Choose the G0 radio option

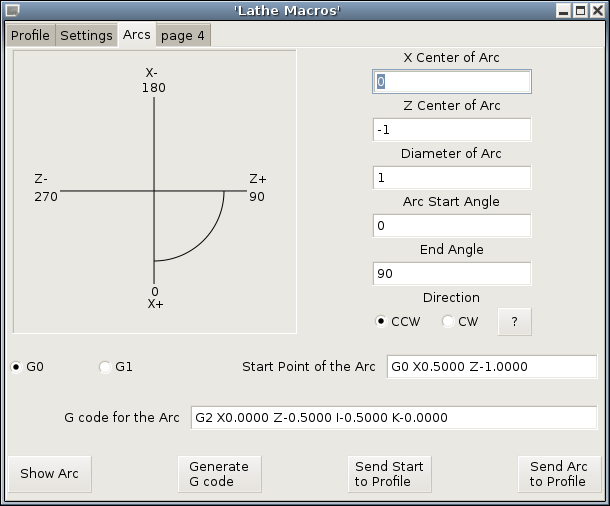point(17,367)
